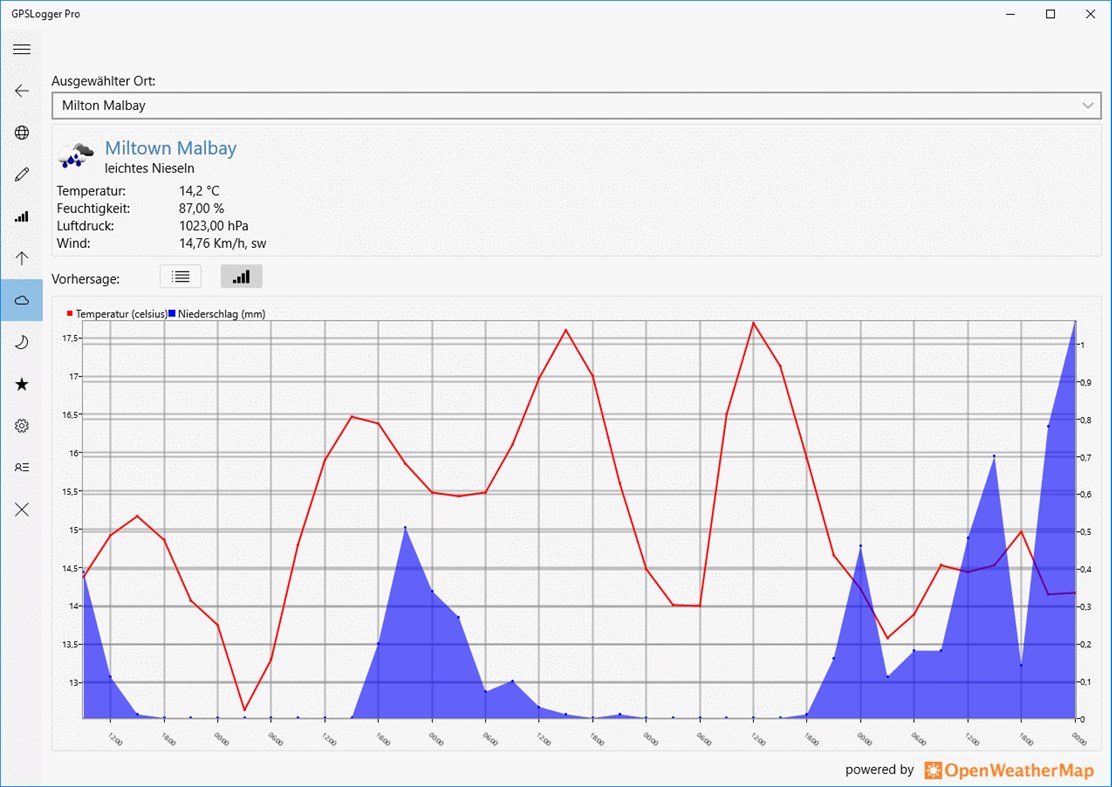
Task: Open the hamburger navigation menu
Action: click(x=21, y=48)
